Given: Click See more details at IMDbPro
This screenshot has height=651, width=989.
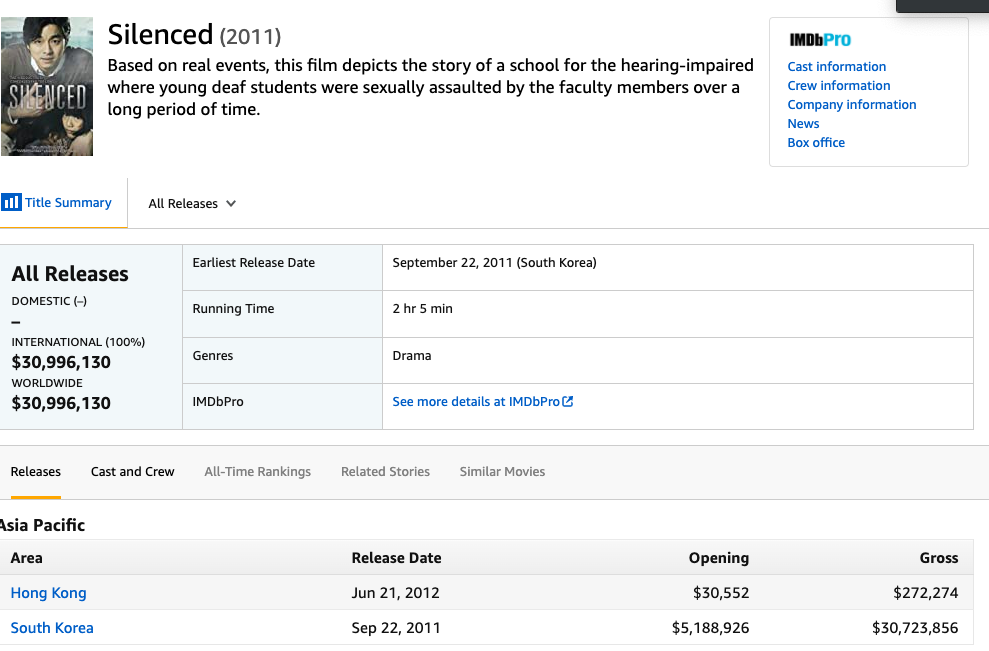Looking at the screenshot, I should point(476,402).
